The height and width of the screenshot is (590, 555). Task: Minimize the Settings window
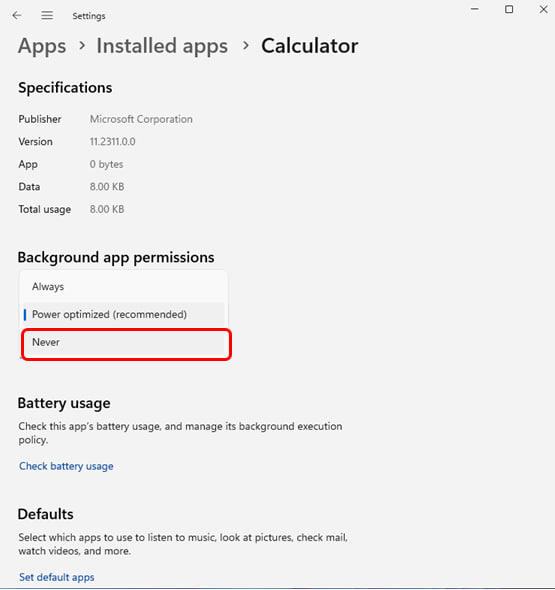tap(475, 9)
